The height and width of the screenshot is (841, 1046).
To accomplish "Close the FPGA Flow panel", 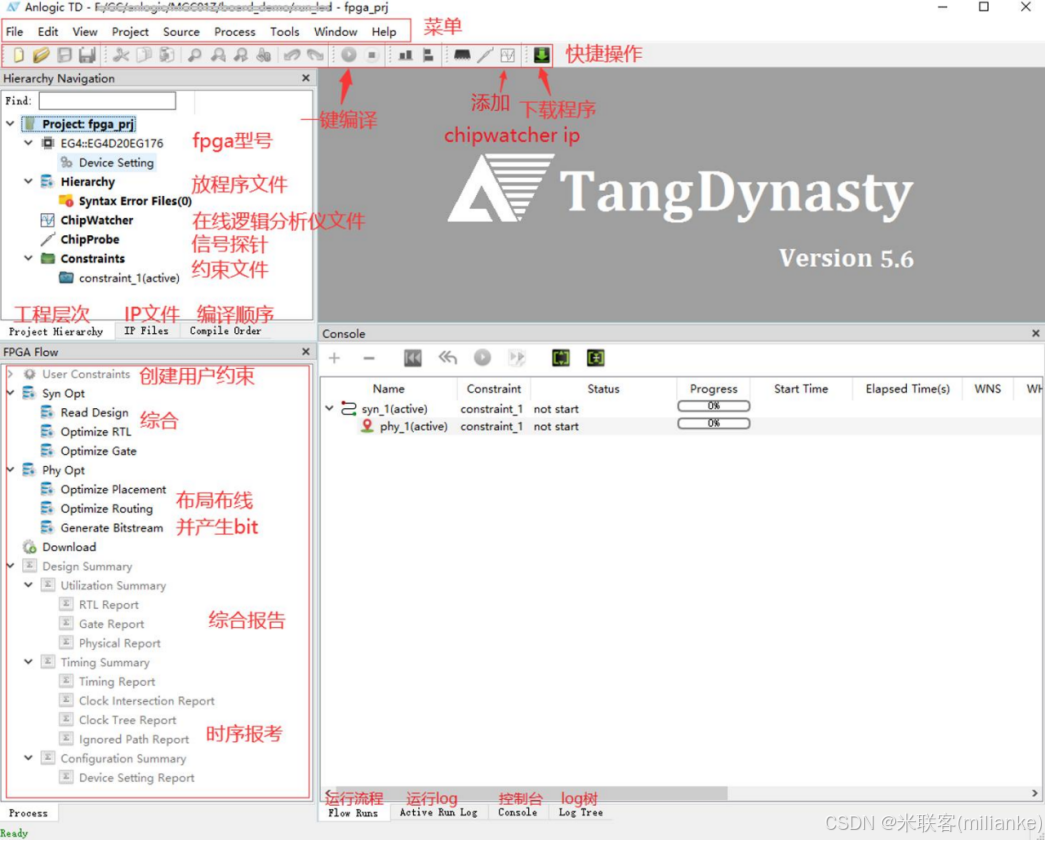I will 306,351.
